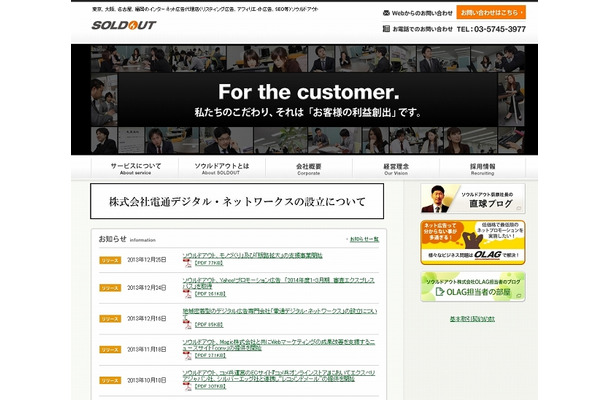Open the 2013年11月18日 Magic株式会社 news link
Screen dimensions: 610x400
[279, 344]
